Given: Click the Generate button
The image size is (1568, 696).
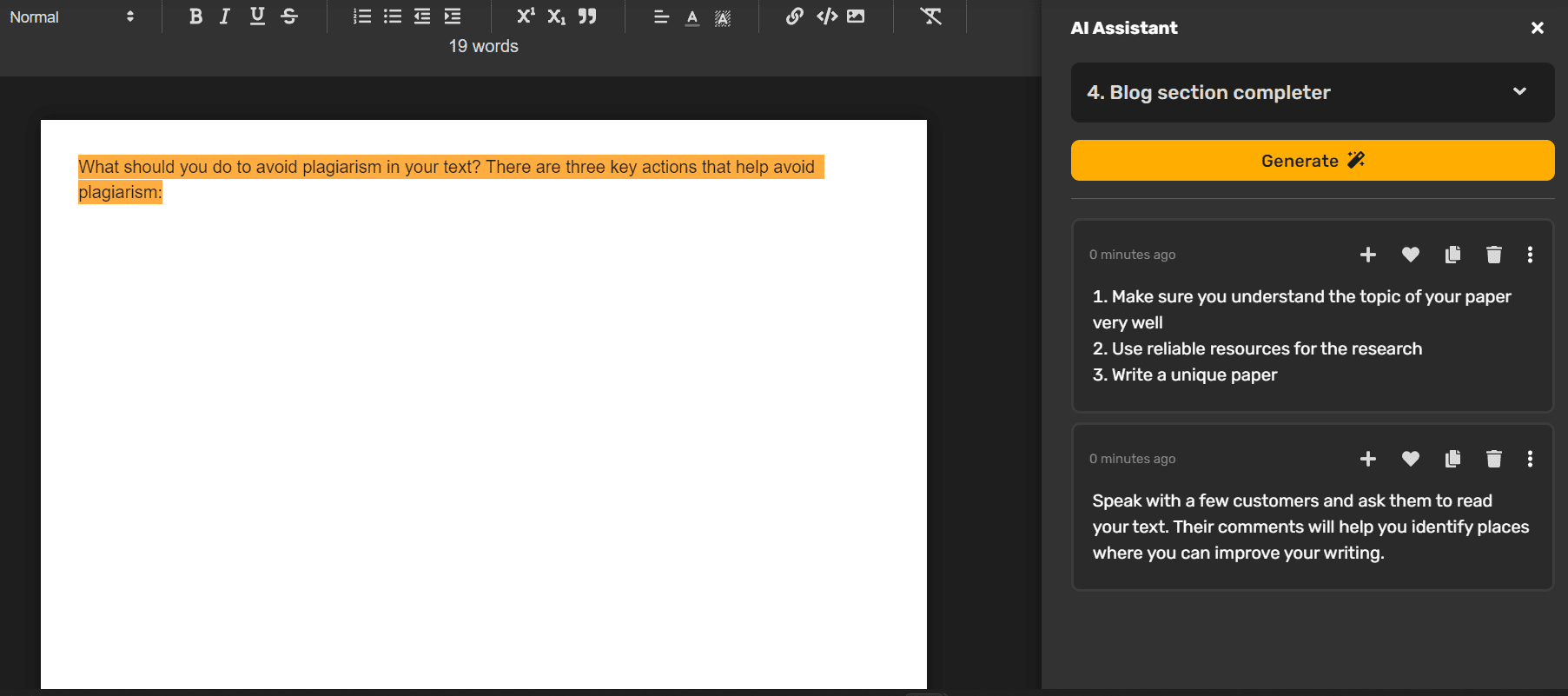Looking at the screenshot, I should (1312, 161).
